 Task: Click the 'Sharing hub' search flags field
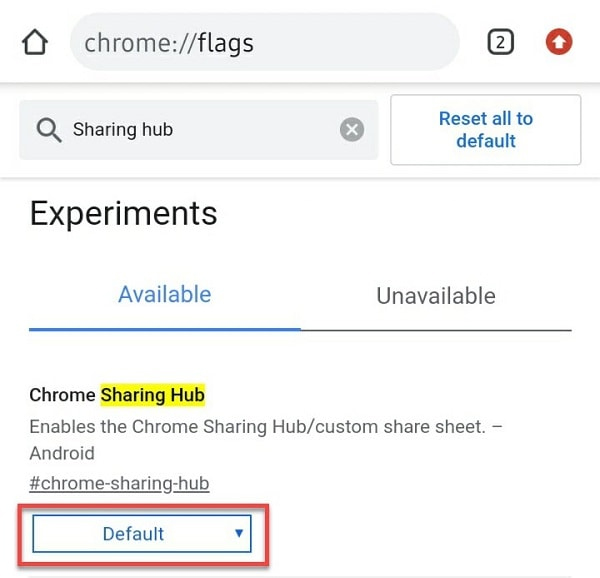[200, 130]
